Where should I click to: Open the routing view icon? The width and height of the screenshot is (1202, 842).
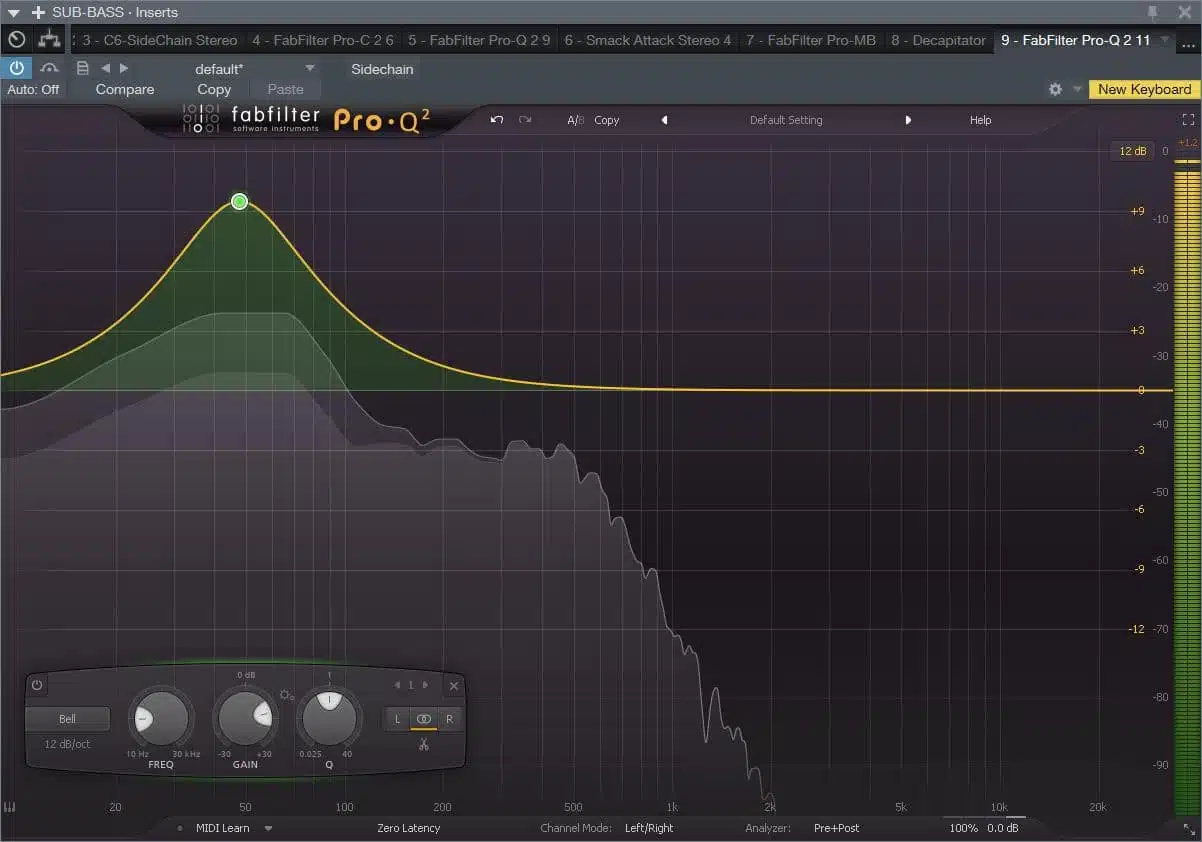(48, 40)
